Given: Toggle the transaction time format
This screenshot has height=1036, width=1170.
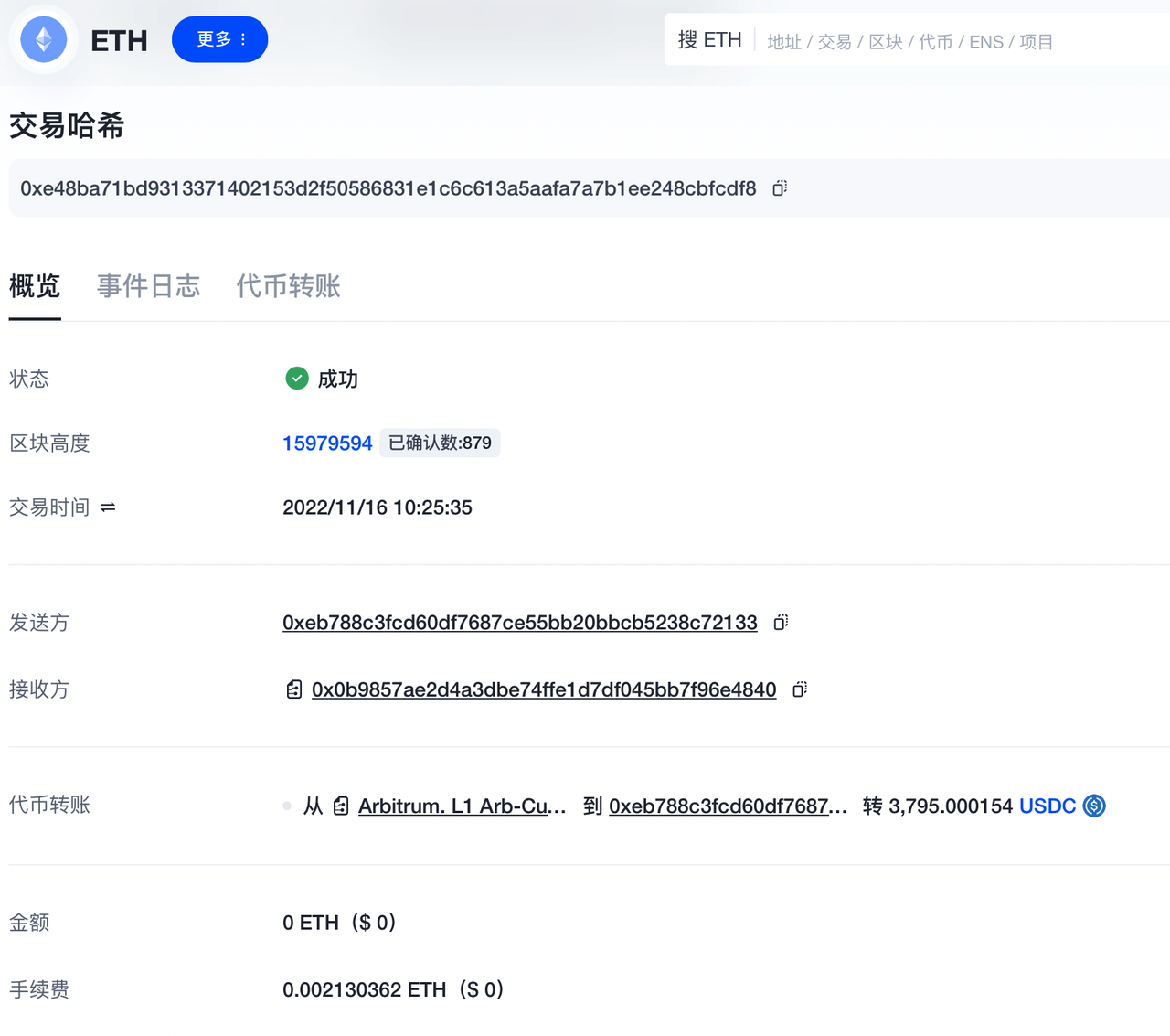Looking at the screenshot, I should pos(108,507).
